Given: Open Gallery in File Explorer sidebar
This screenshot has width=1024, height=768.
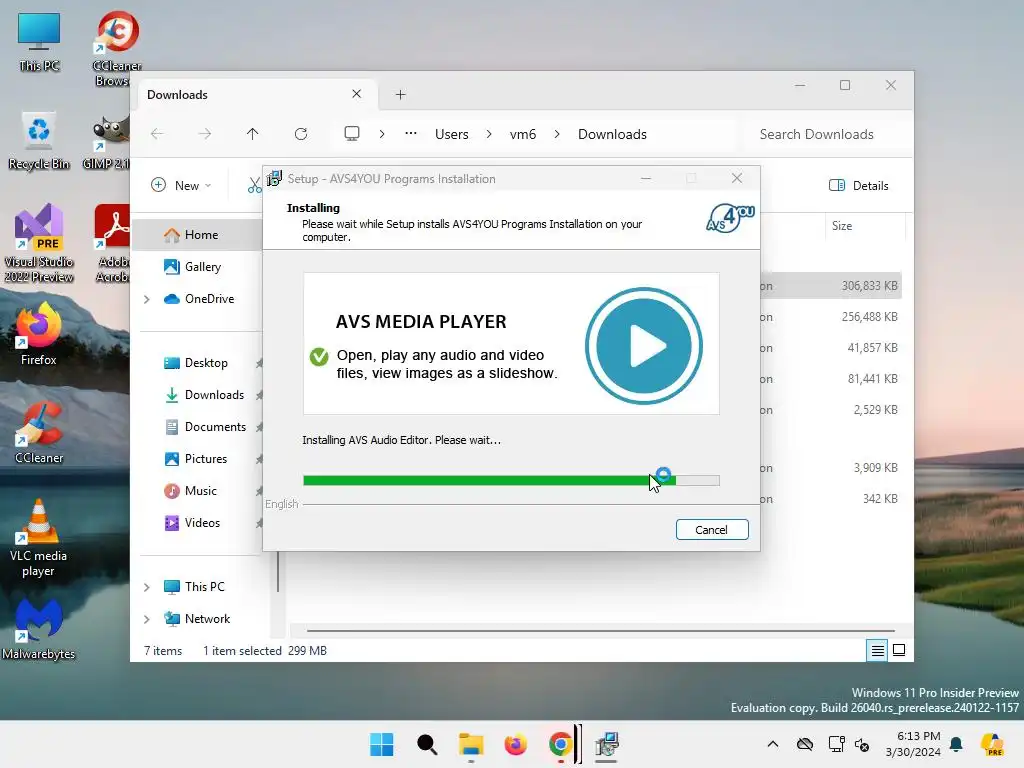Looking at the screenshot, I should click(x=202, y=266).
